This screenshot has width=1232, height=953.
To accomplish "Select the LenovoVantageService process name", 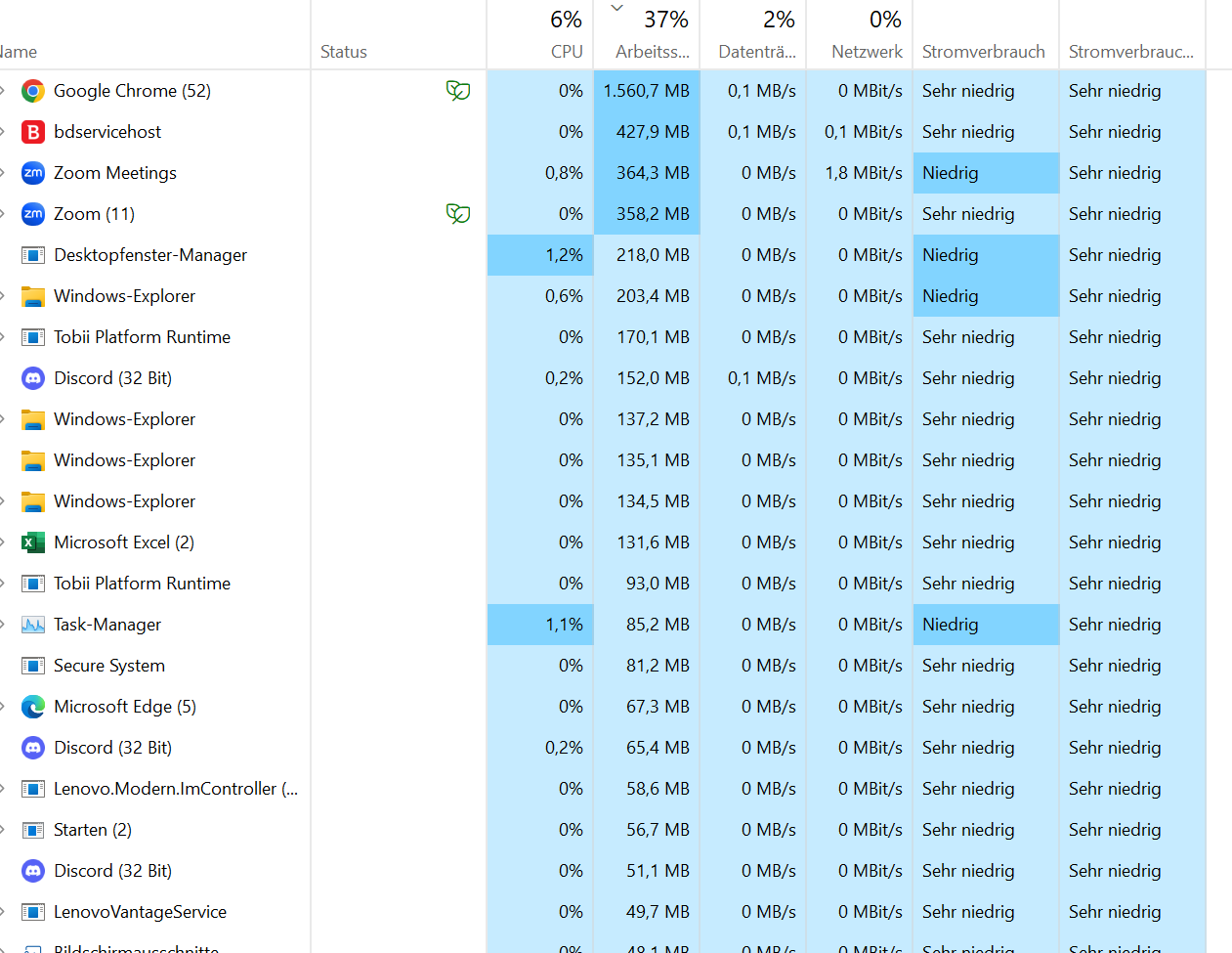I will coord(140,912).
